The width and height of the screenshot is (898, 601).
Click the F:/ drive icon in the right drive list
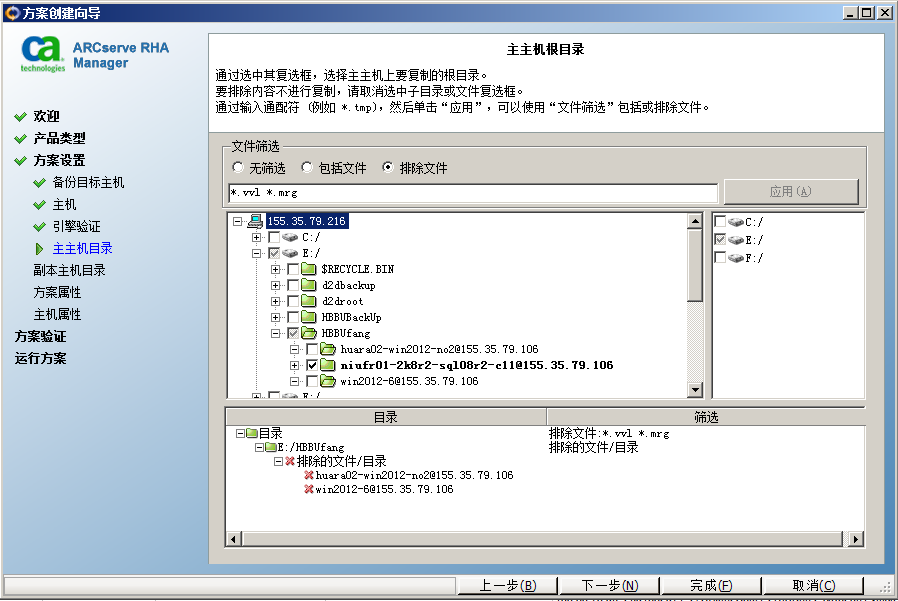click(736, 258)
